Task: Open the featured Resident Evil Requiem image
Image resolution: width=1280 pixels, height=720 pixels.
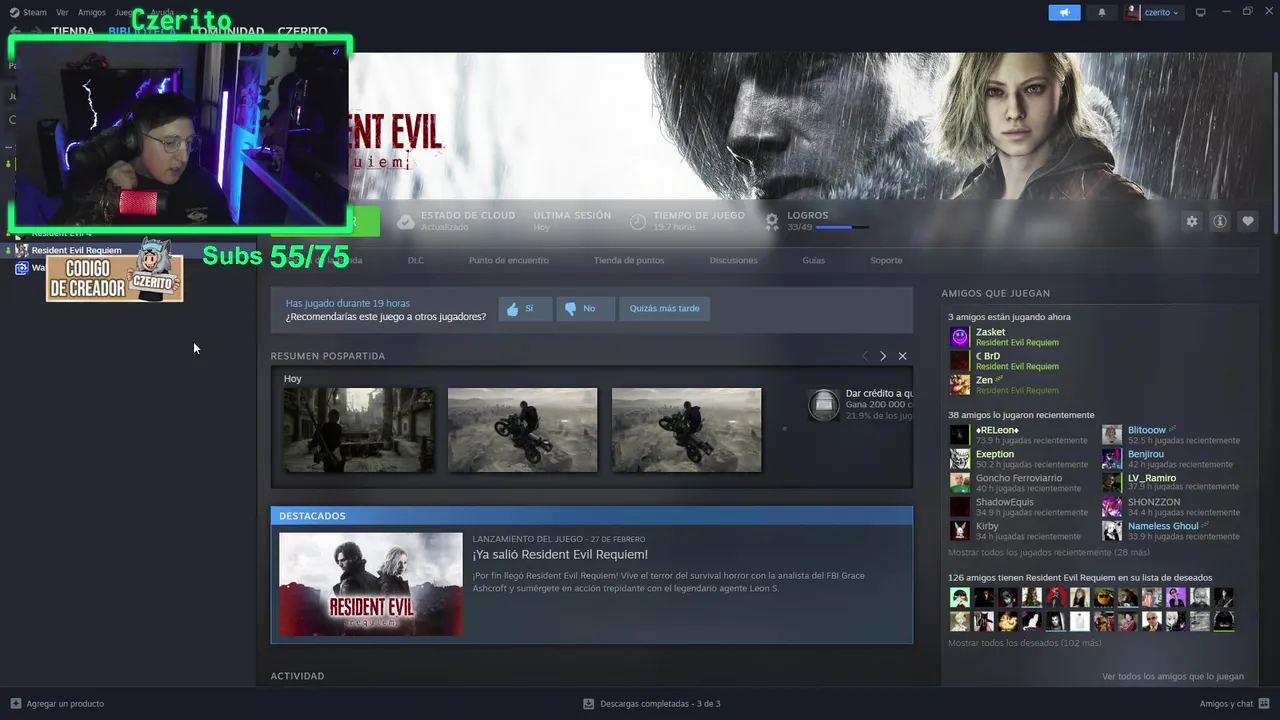Action: 371,584
